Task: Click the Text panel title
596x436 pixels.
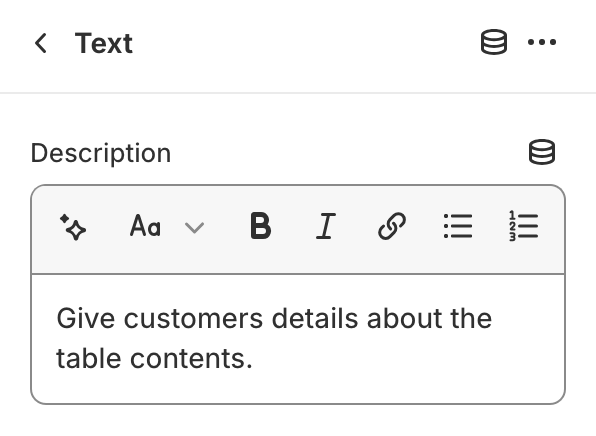Action: coord(104,43)
